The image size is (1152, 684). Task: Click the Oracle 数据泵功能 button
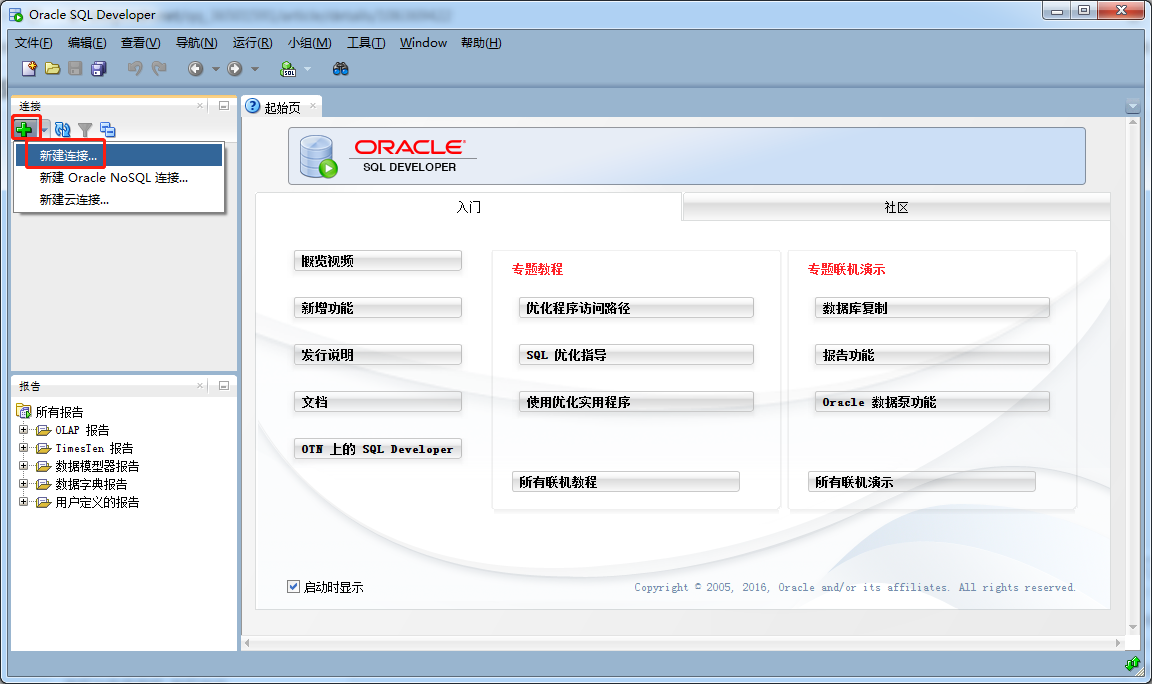click(932, 402)
